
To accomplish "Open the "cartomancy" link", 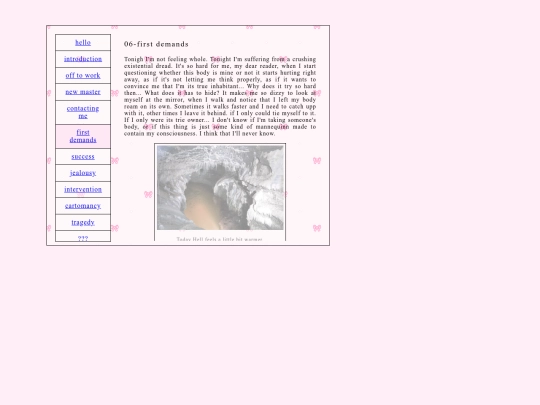I will coord(83,206).
